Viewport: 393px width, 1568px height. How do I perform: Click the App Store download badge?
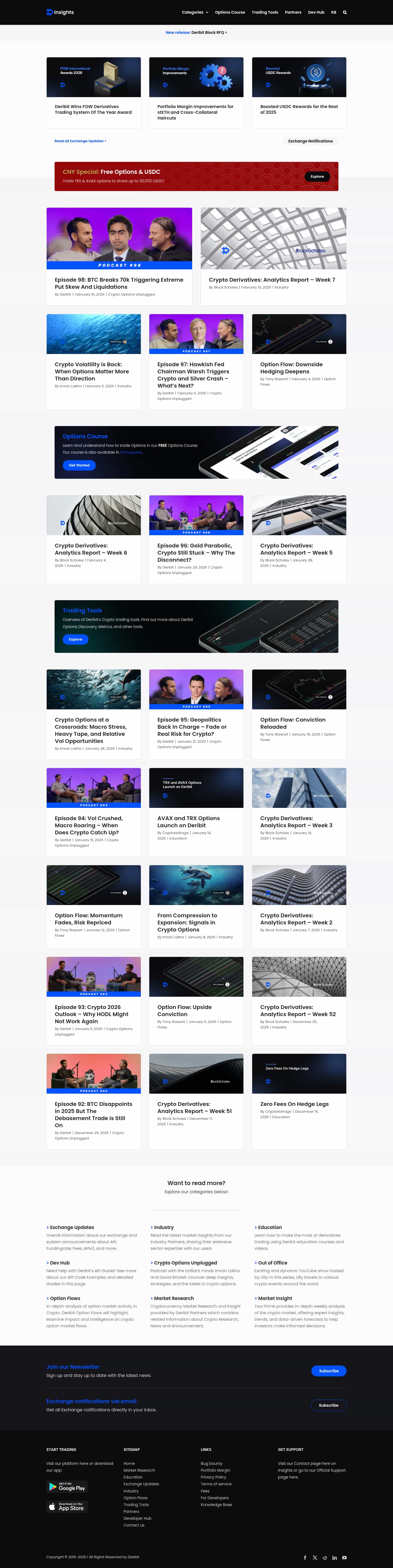coord(67,1507)
